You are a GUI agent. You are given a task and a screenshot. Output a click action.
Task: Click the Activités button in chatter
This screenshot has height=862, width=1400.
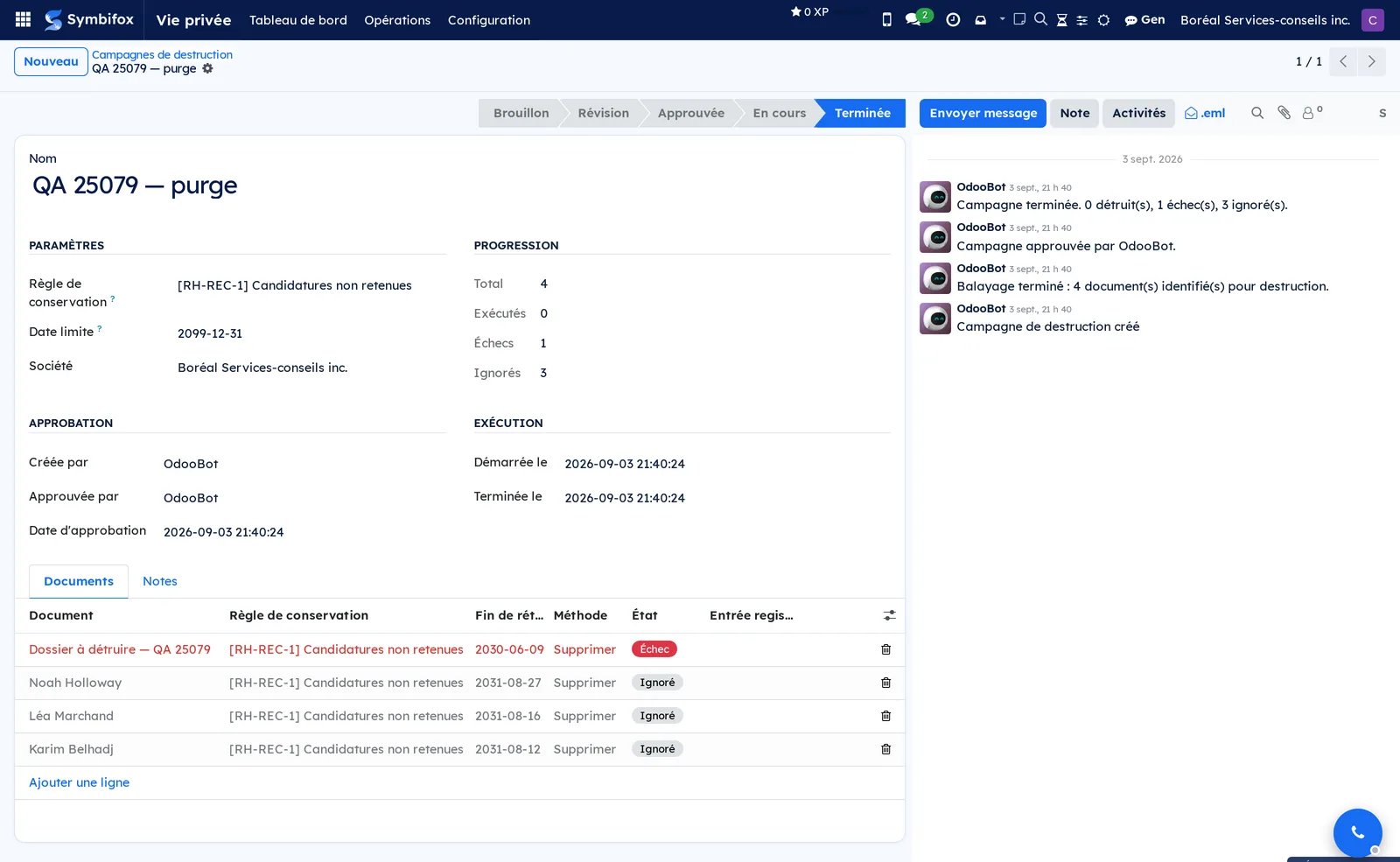[x=1138, y=113]
